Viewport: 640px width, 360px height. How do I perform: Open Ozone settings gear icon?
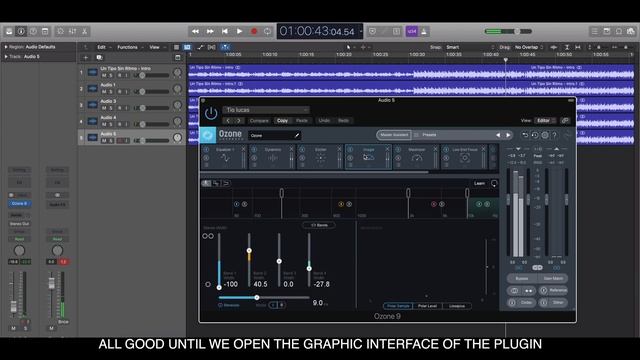pos(545,135)
